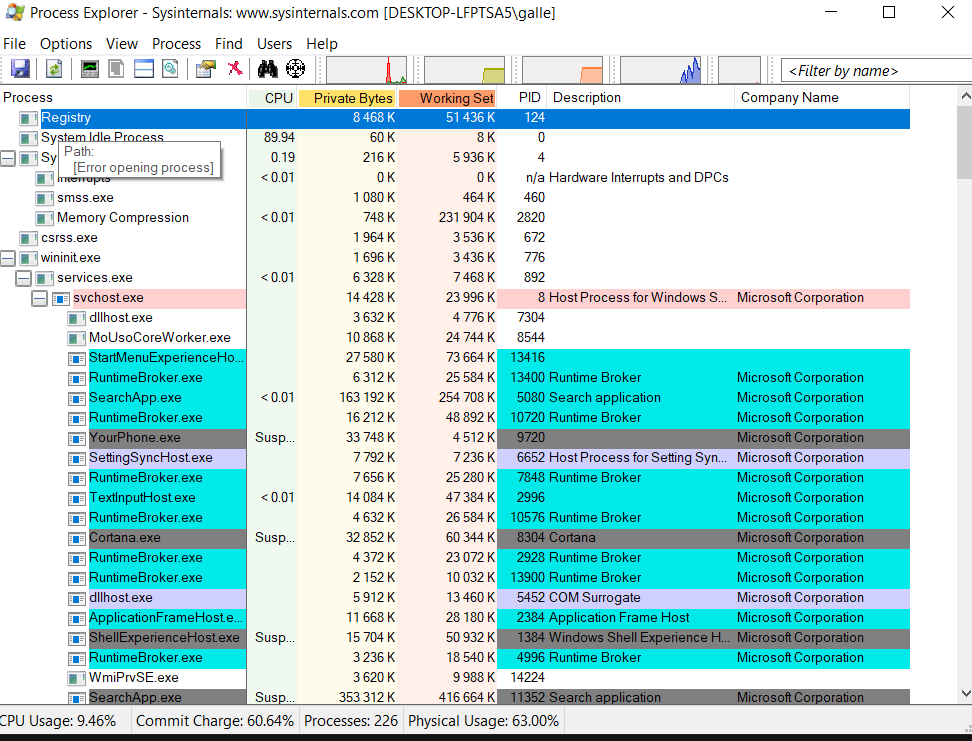Collapse the svchost.exe tree node
This screenshot has height=741, width=972.
click(x=40, y=298)
